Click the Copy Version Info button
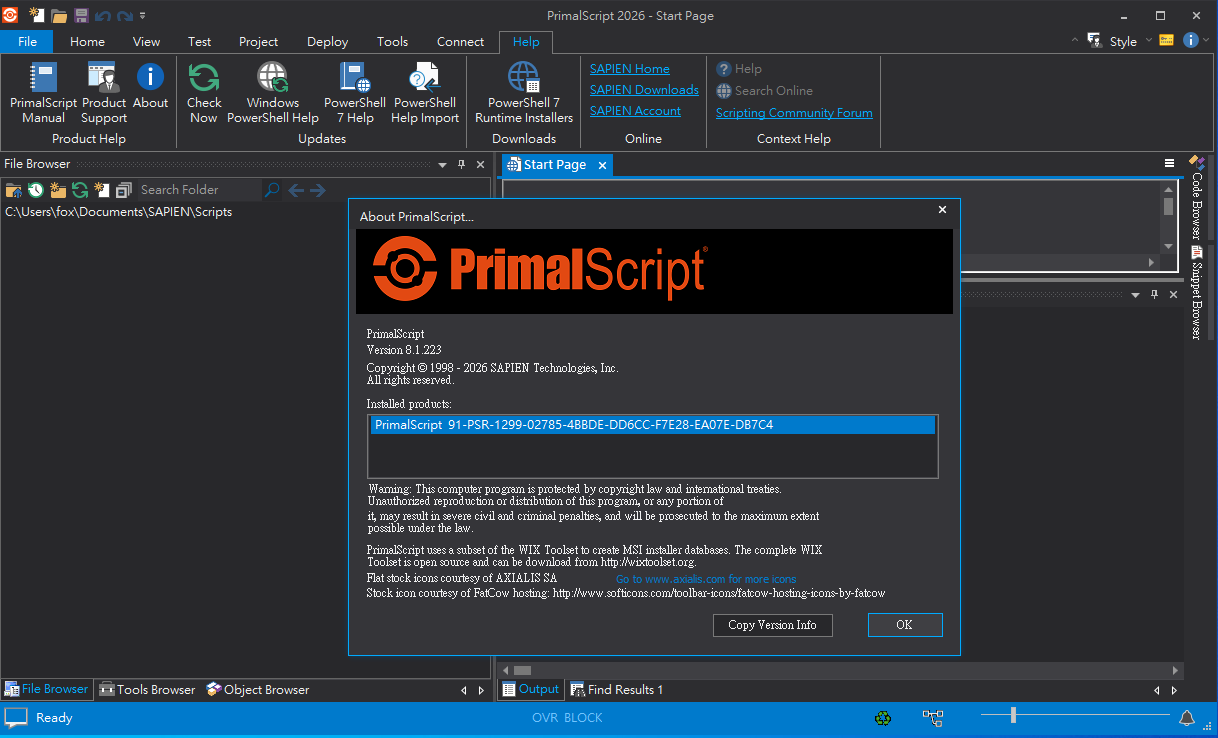The height and width of the screenshot is (738, 1218). (x=772, y=625)
